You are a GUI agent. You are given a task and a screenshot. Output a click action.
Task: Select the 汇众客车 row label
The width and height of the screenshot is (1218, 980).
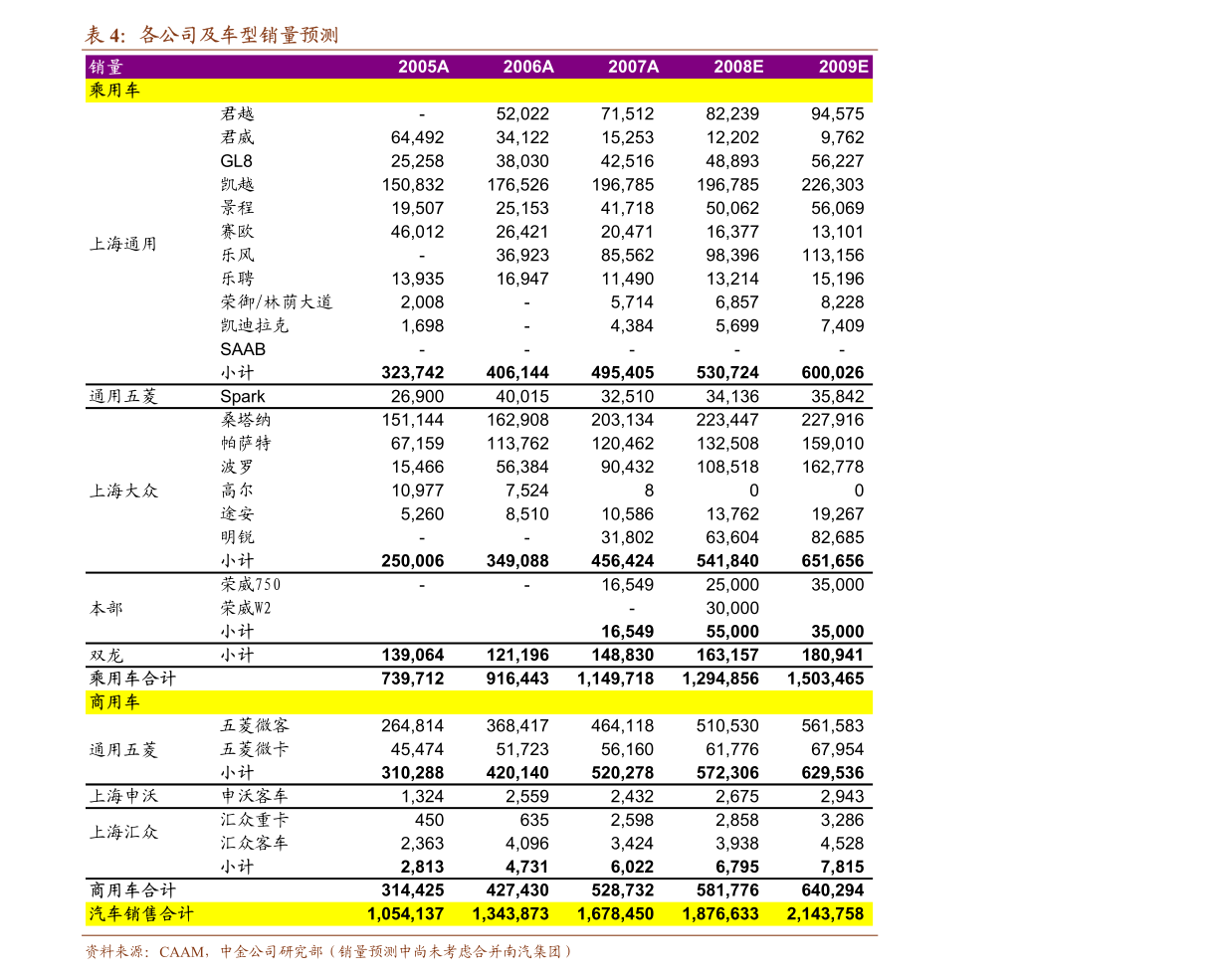(255, 844)
